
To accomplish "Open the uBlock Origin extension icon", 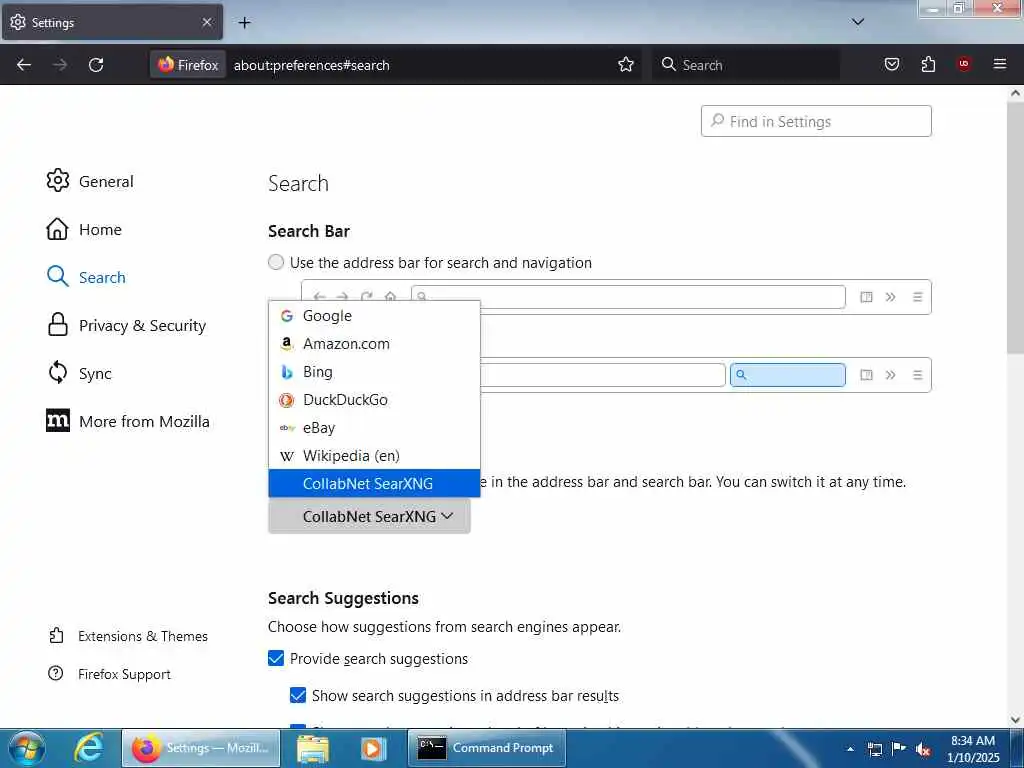I will tap(964, 64).
